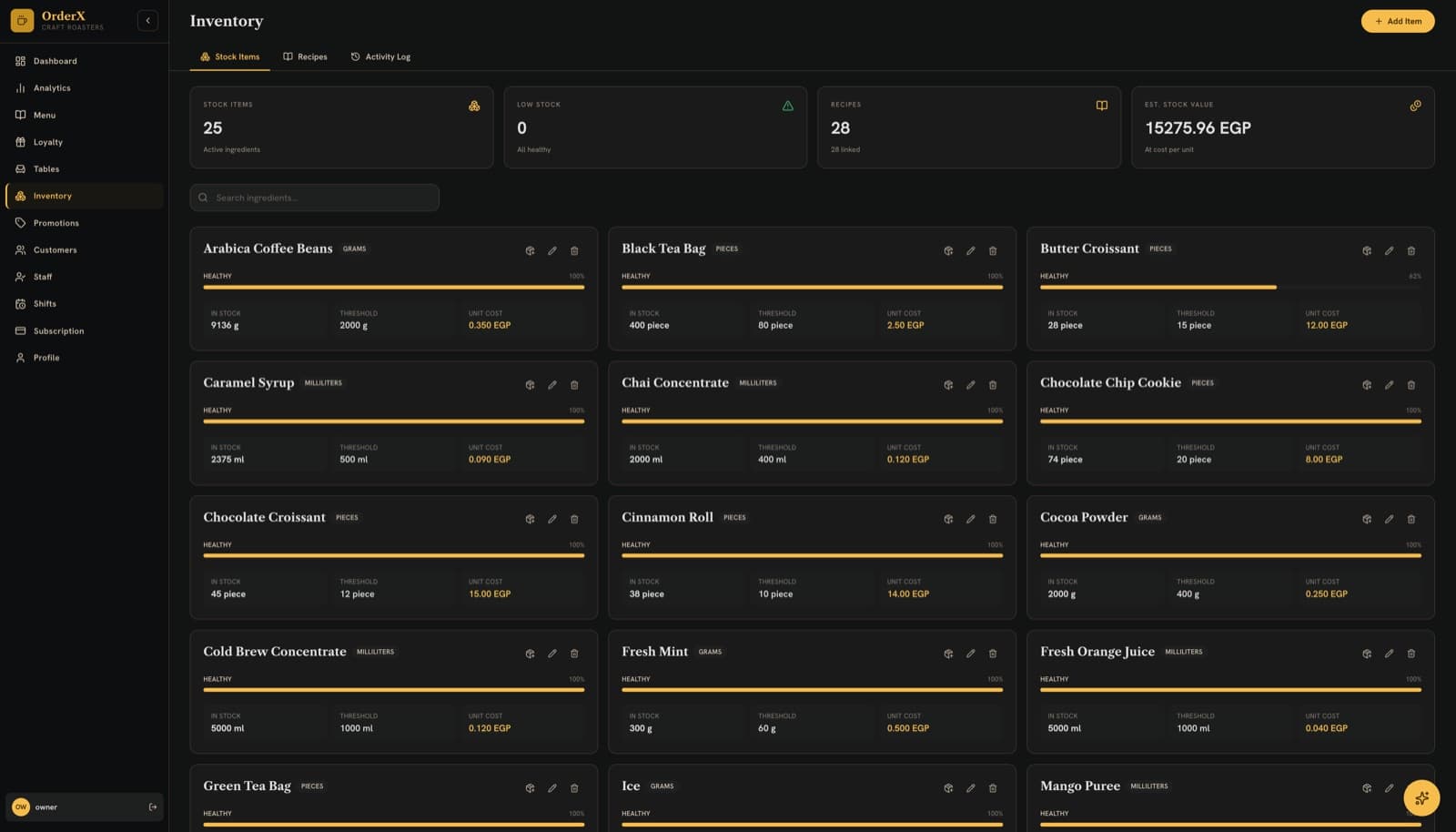Edit the Green Tea Bag item

552,788
